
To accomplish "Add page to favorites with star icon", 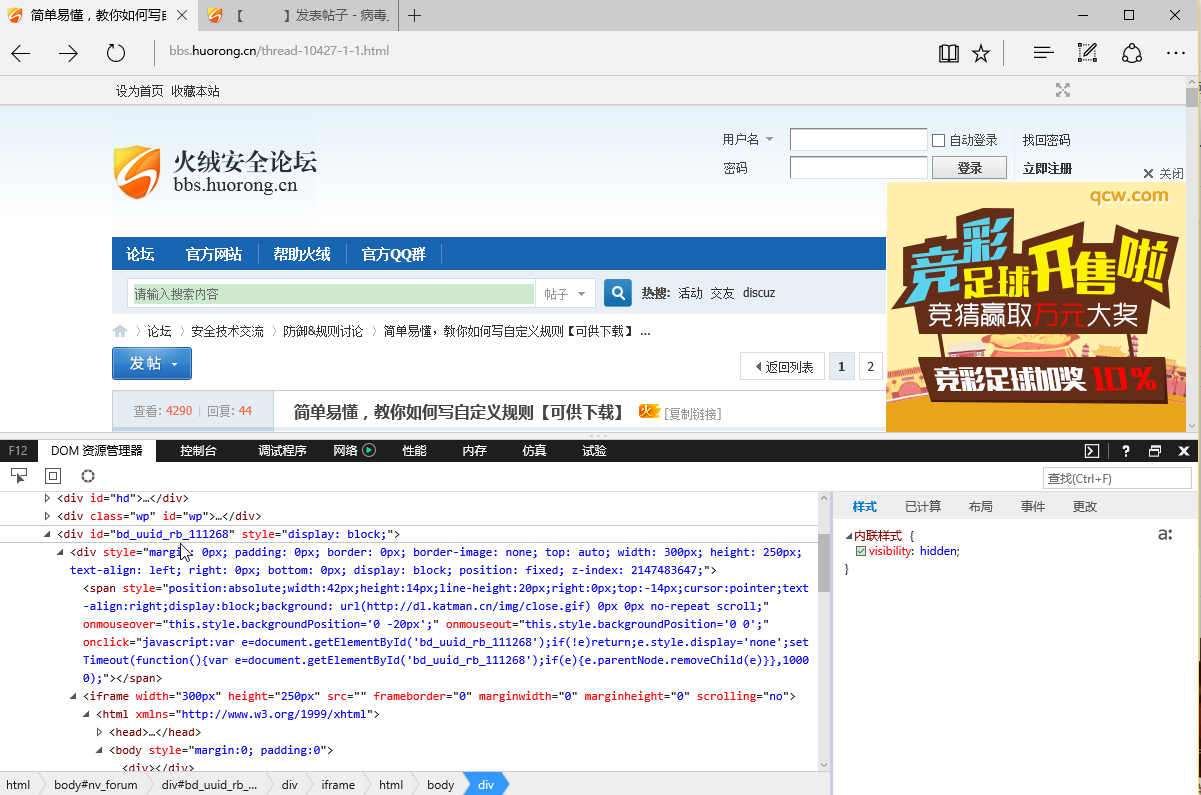I will [981, 54].
